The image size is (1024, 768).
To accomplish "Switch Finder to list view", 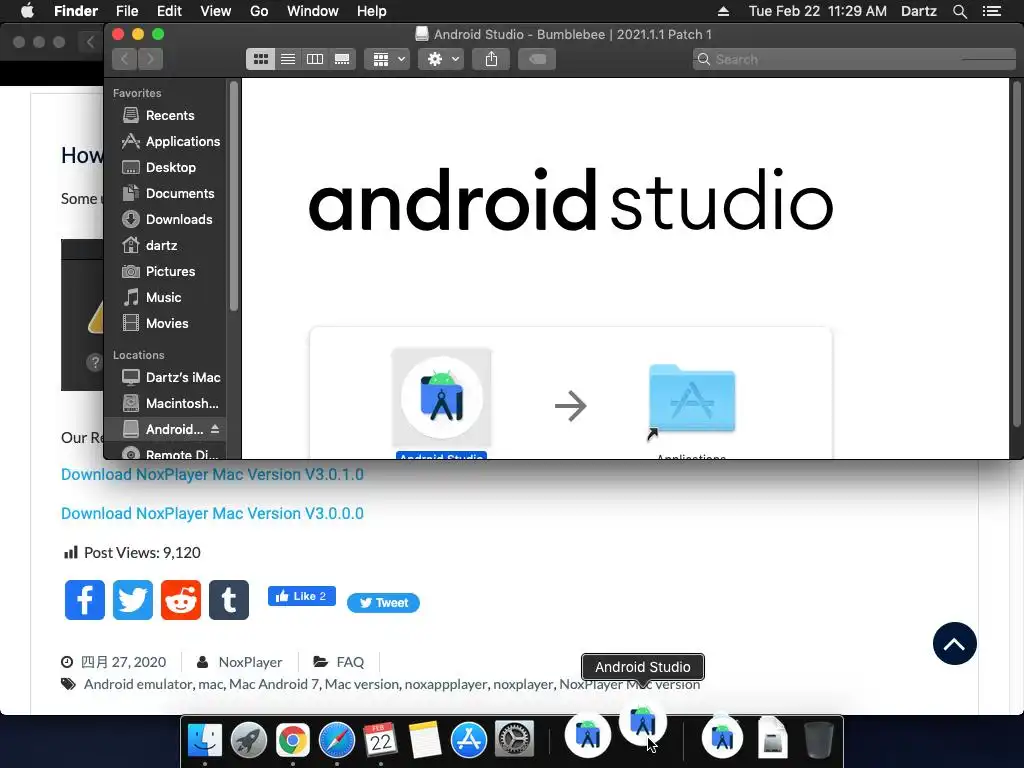I will pyautogui.click(x=288, y=59).
